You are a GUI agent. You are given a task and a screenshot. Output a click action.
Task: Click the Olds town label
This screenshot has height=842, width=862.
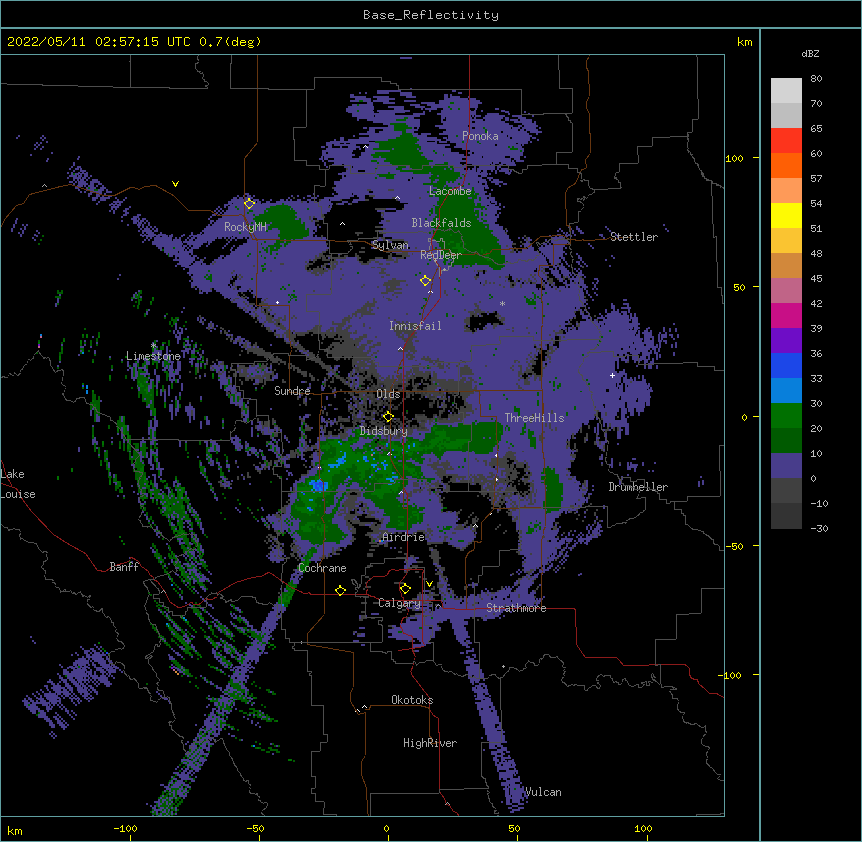pyautogui.click(x=388, y=394)
